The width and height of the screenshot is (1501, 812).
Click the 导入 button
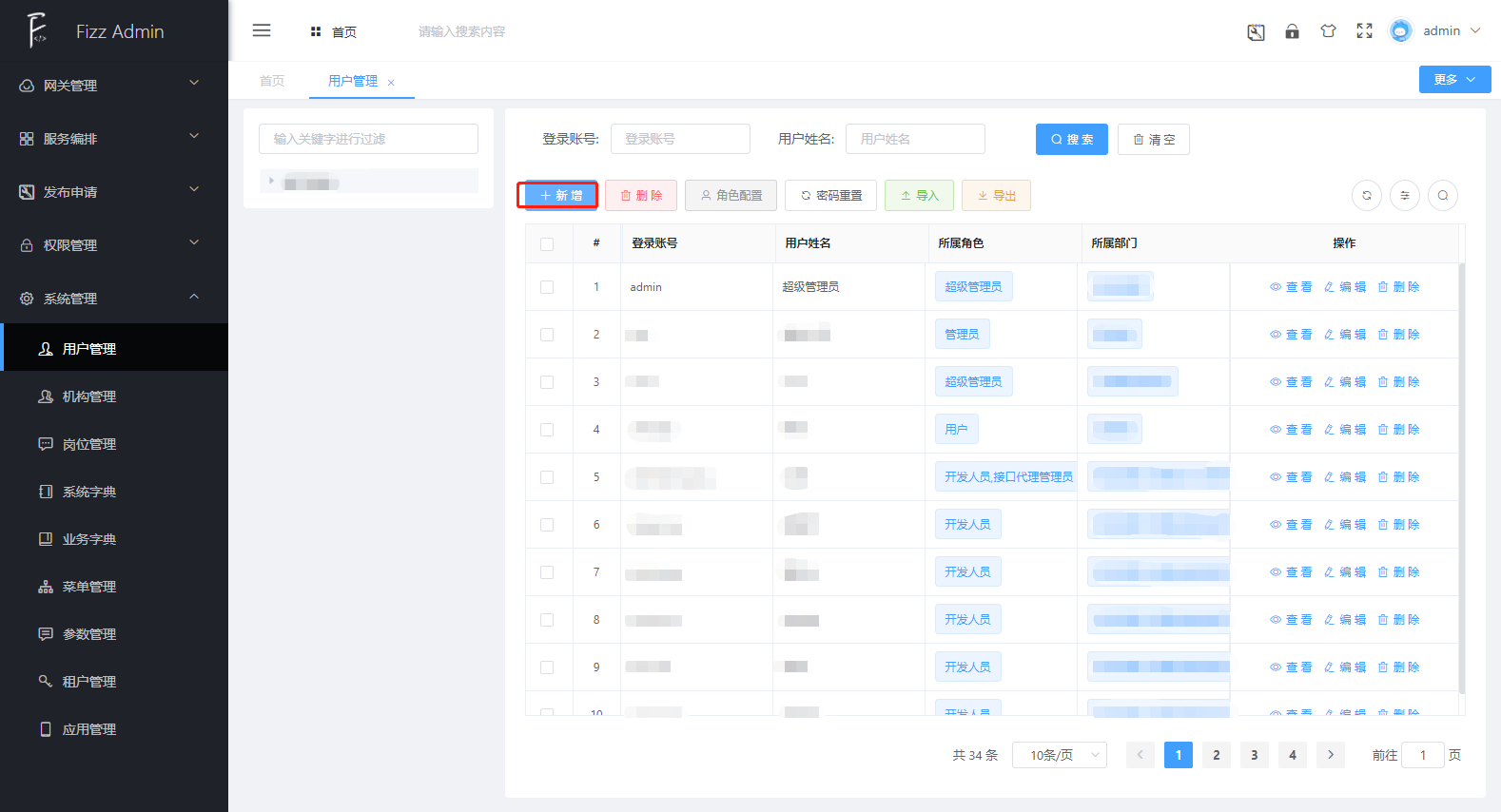click(919, 195)
